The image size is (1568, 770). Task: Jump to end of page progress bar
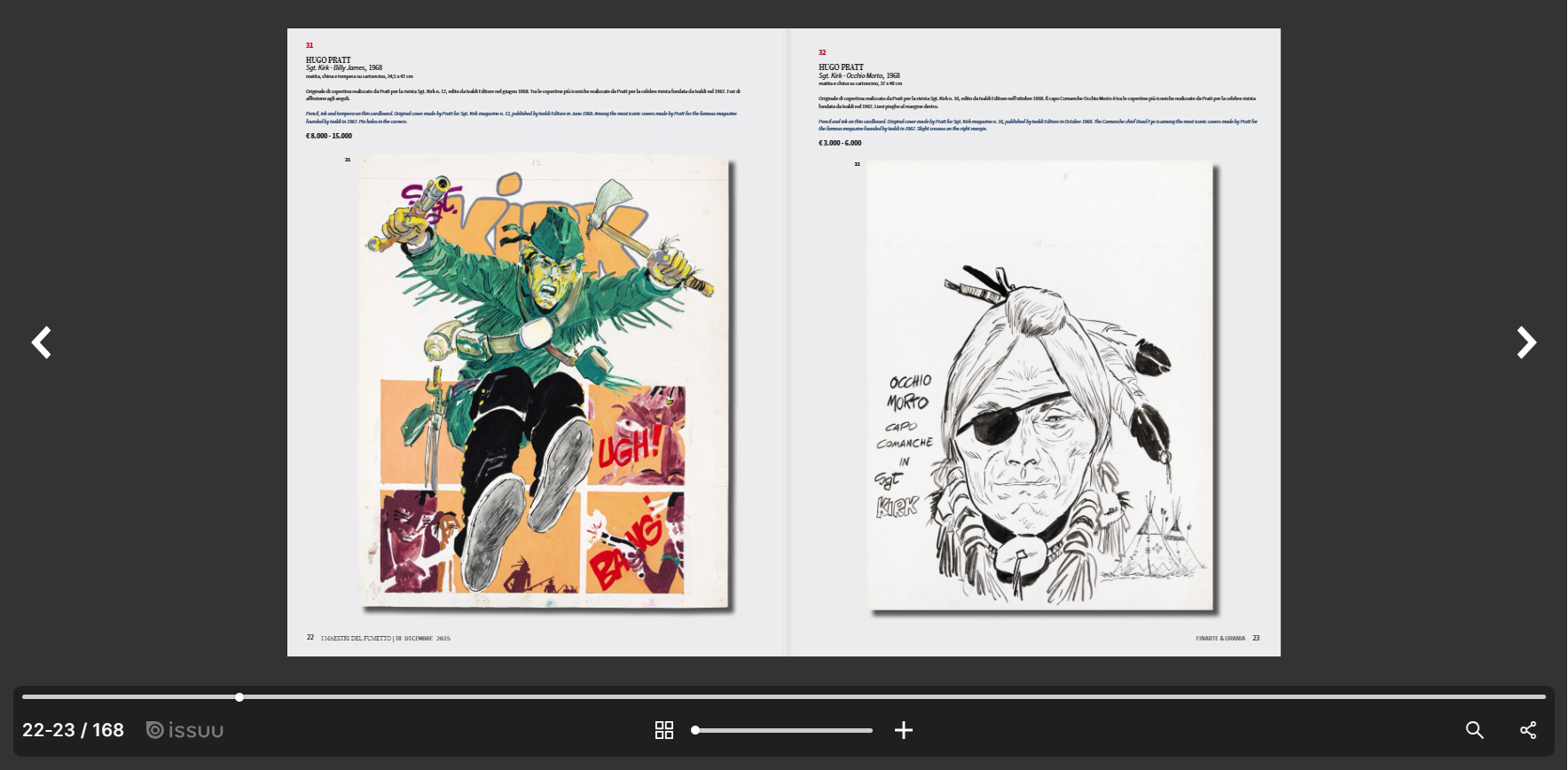click(1543, 697)
